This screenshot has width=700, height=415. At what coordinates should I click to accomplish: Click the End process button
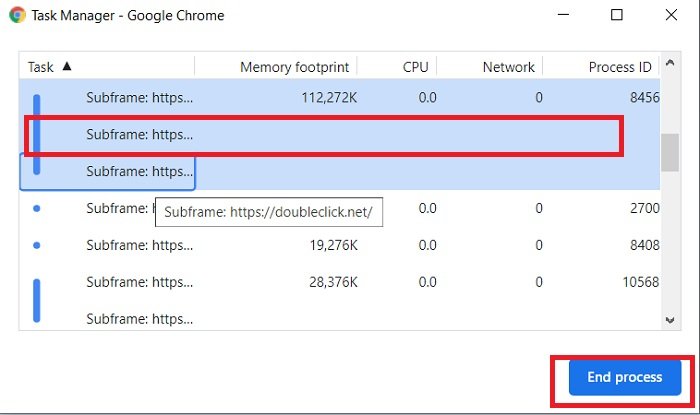tap(624, 377)
